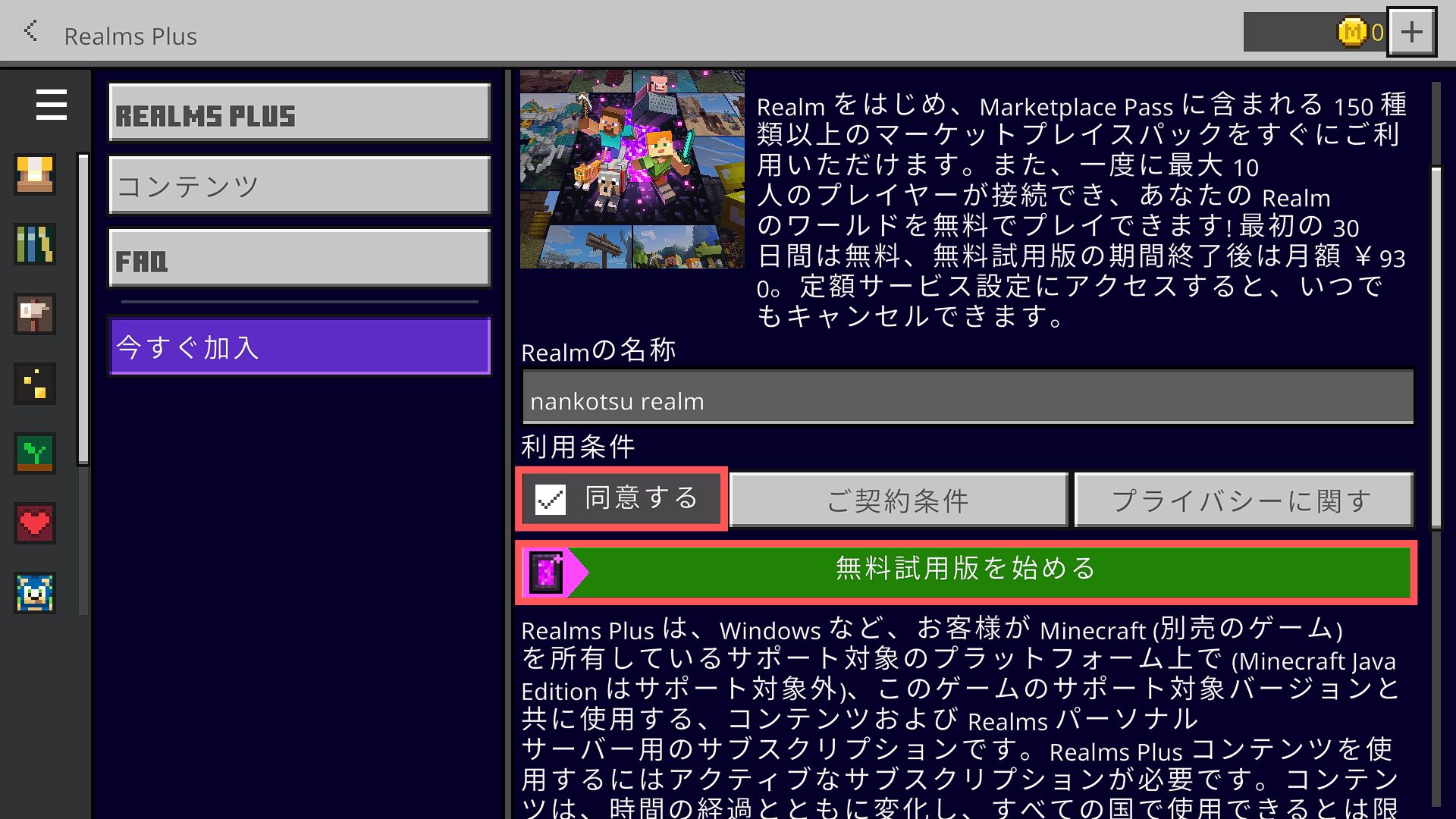Open the ご契約条件 terms button
1456x819 pixels.
pyautogui.click(x=899, y=500)
